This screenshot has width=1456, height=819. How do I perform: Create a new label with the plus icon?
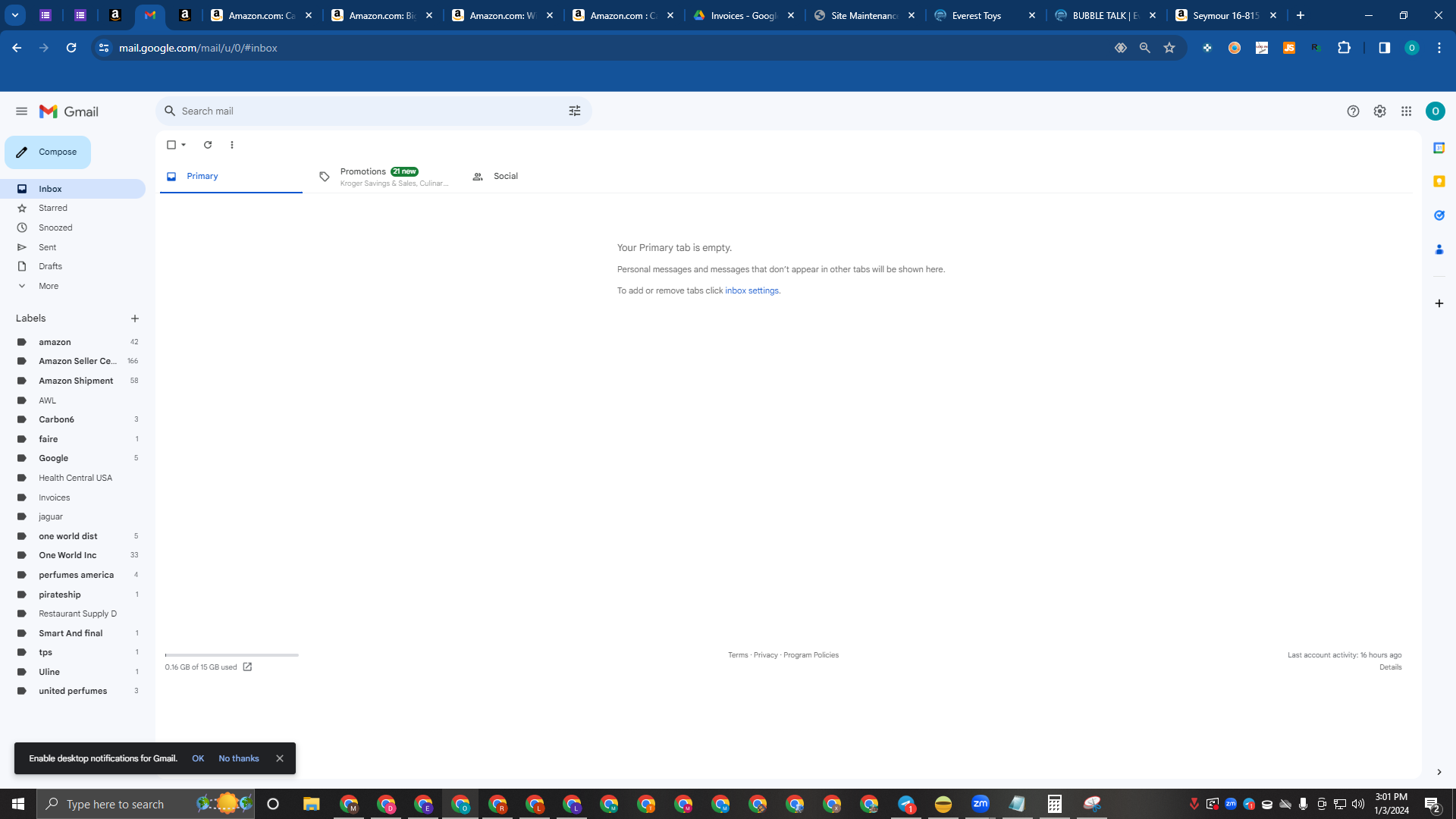(x=135, y=318)
